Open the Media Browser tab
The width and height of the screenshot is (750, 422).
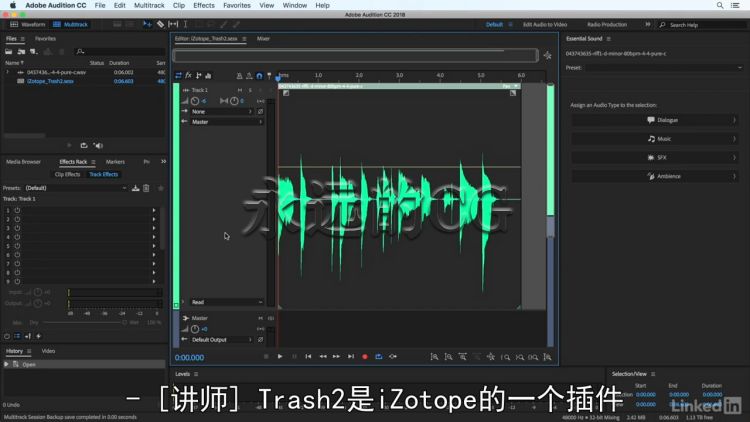coord(23,162)
